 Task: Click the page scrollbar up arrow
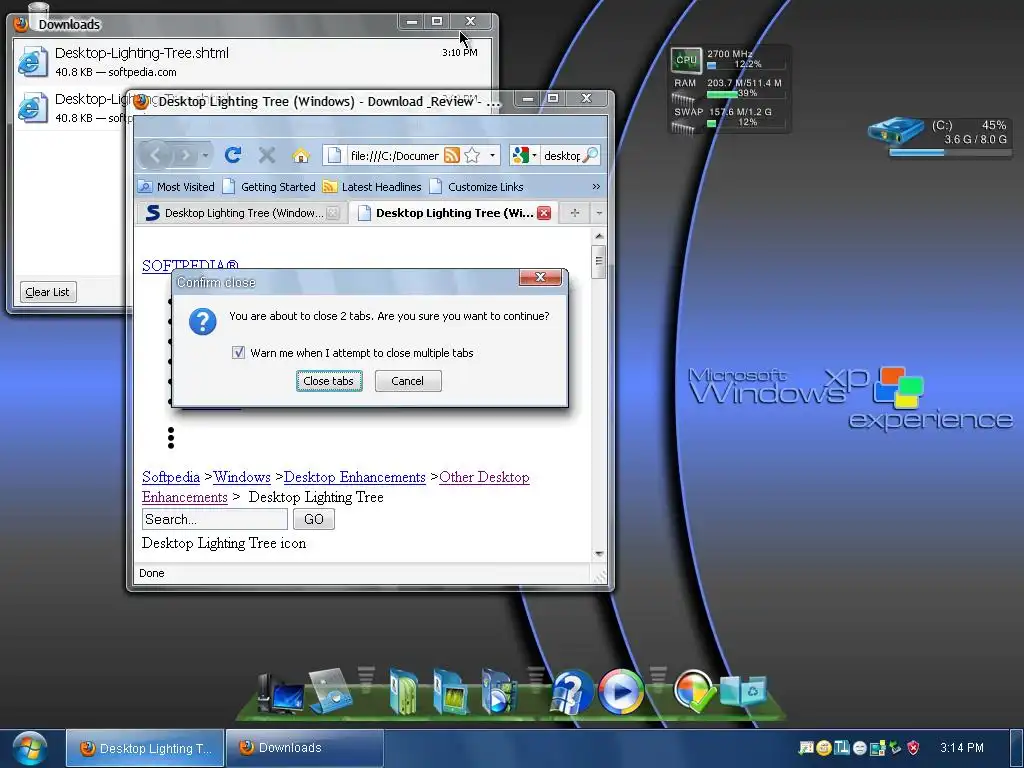tap(599, 236)
